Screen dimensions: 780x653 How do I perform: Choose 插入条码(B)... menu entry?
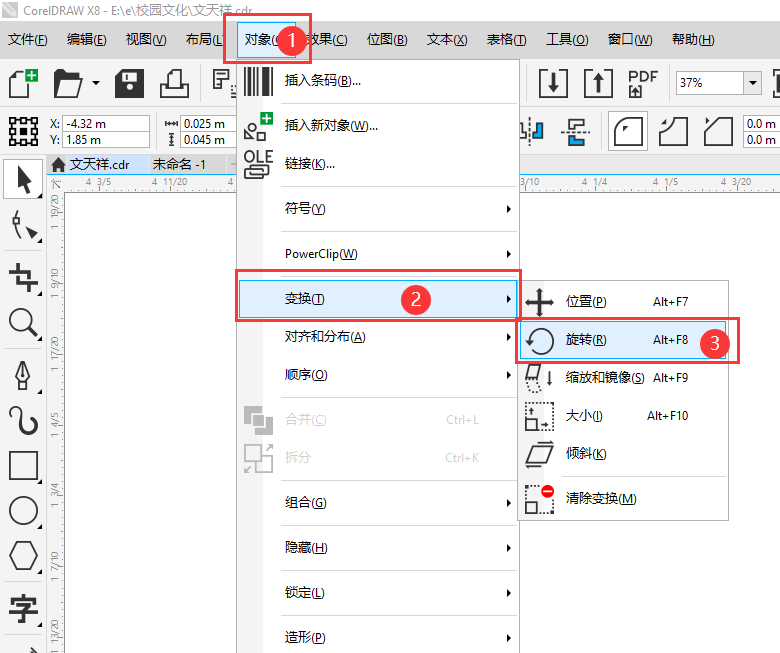378,81
